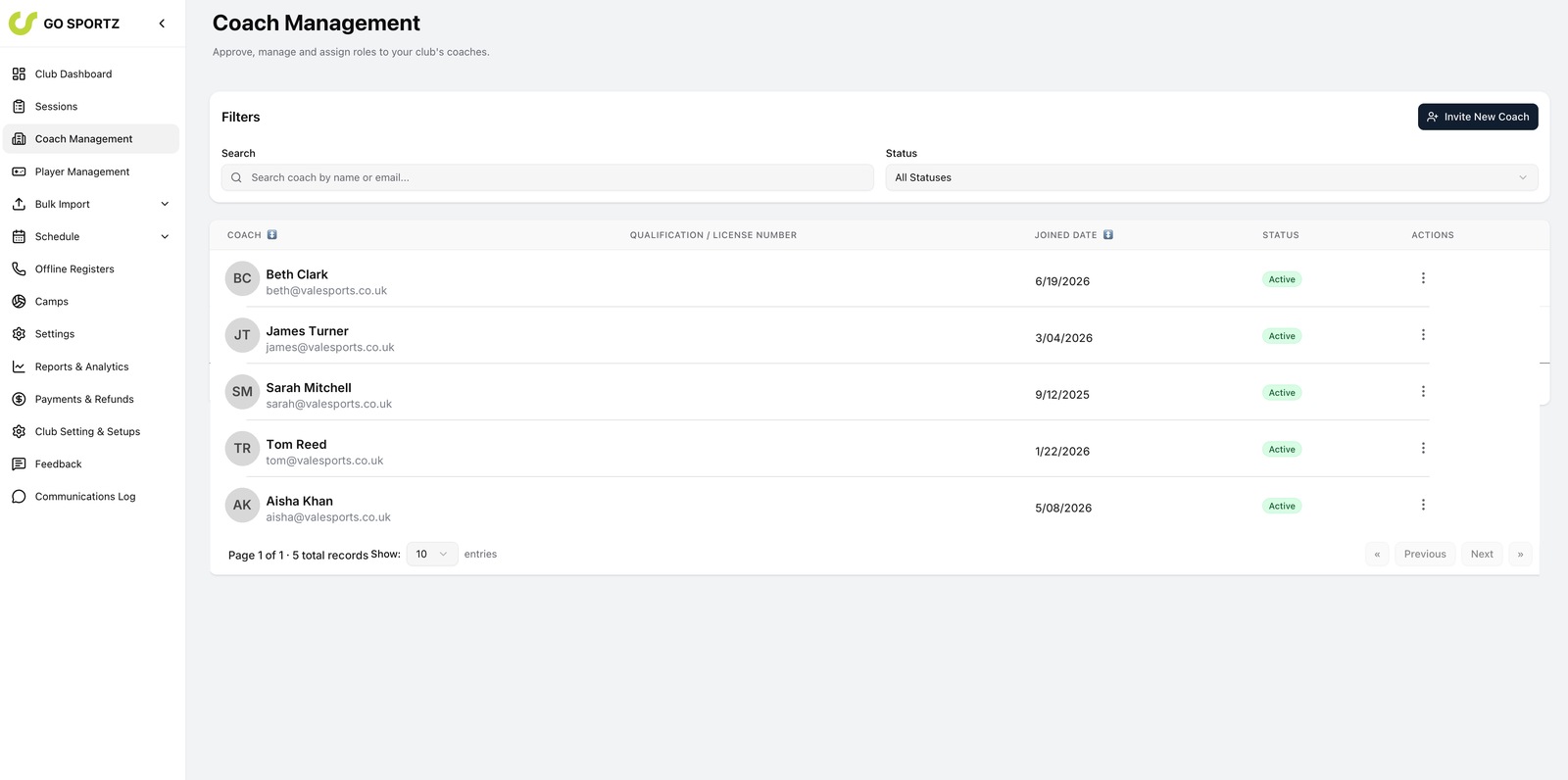The height and width of the screenshot is (780, 1568).
Task: Click the Sessions clipboard icon
Action: pos(19,106)
